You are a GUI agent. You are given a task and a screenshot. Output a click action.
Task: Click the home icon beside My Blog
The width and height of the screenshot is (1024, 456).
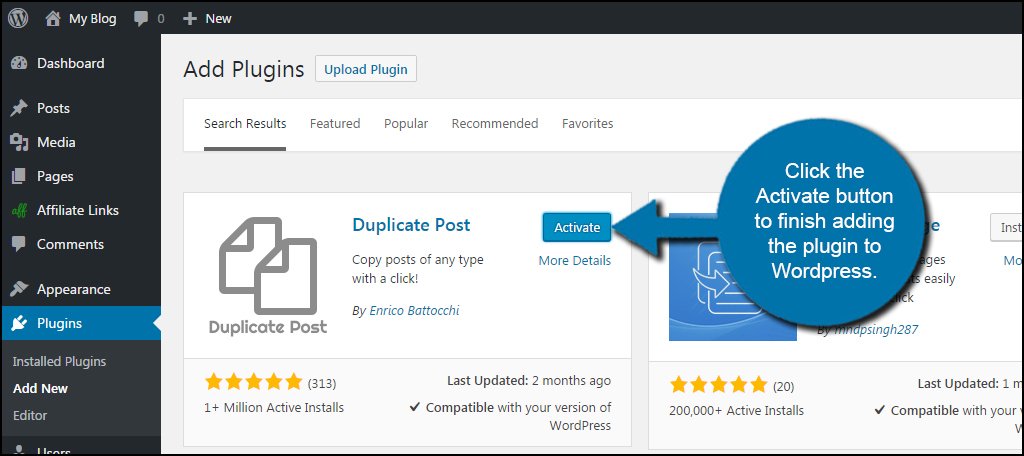pyautogui.click(x=53, y=19)
